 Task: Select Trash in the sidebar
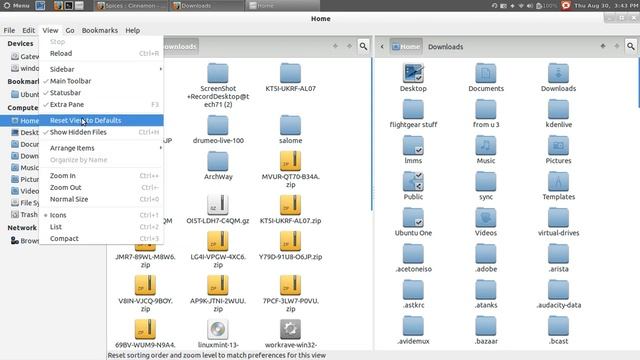point(24,214)
